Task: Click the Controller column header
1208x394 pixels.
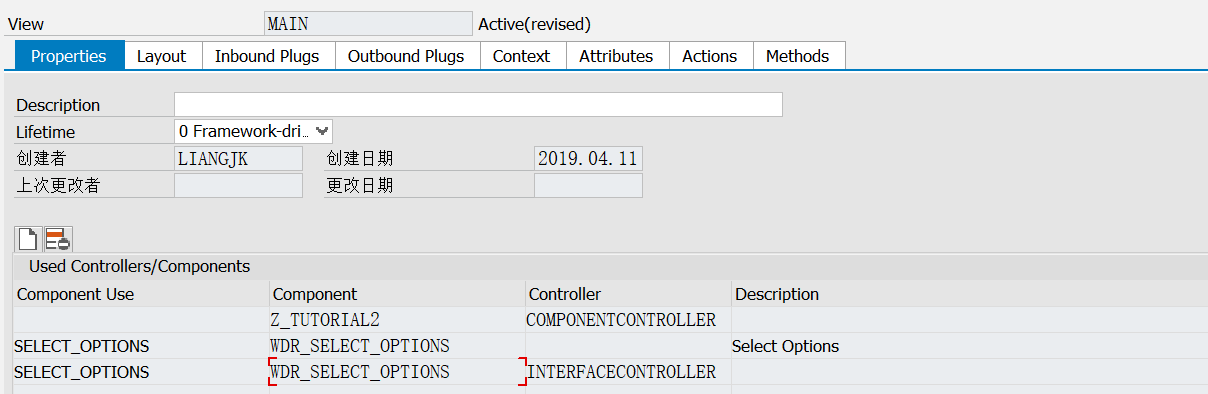Action: point(628,294)
